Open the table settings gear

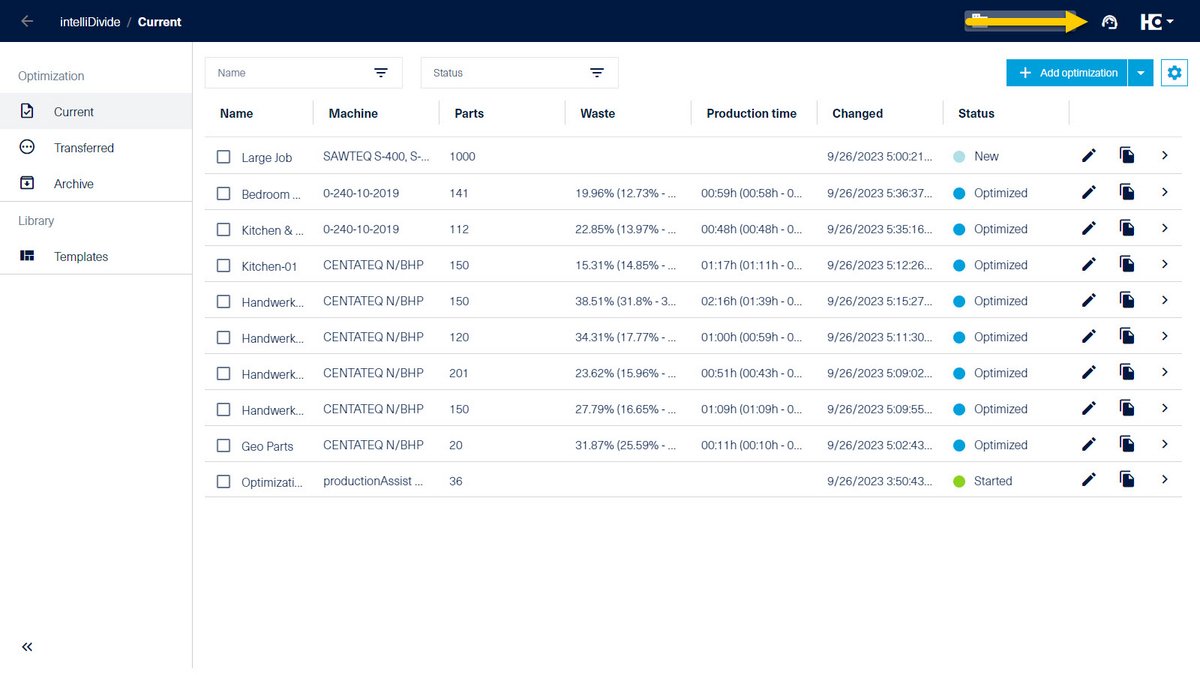click(x=1174, y=72)
